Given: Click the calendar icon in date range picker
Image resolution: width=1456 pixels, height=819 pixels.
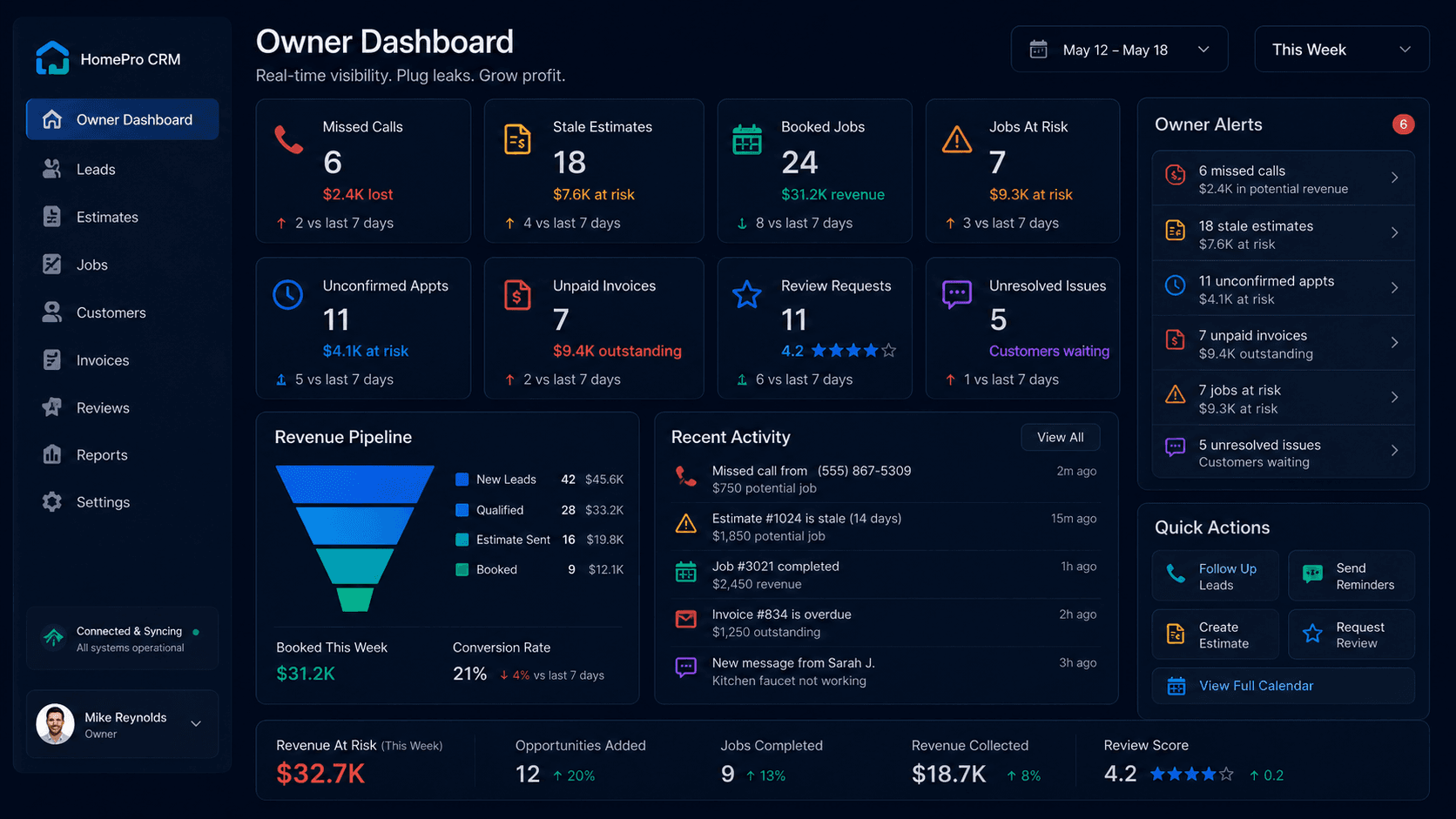Looking at the screenshot, I should 1038,50.
